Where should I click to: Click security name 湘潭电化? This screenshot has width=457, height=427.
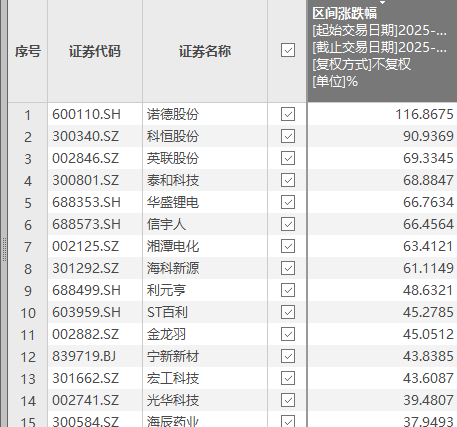click(x=173, y=247)
